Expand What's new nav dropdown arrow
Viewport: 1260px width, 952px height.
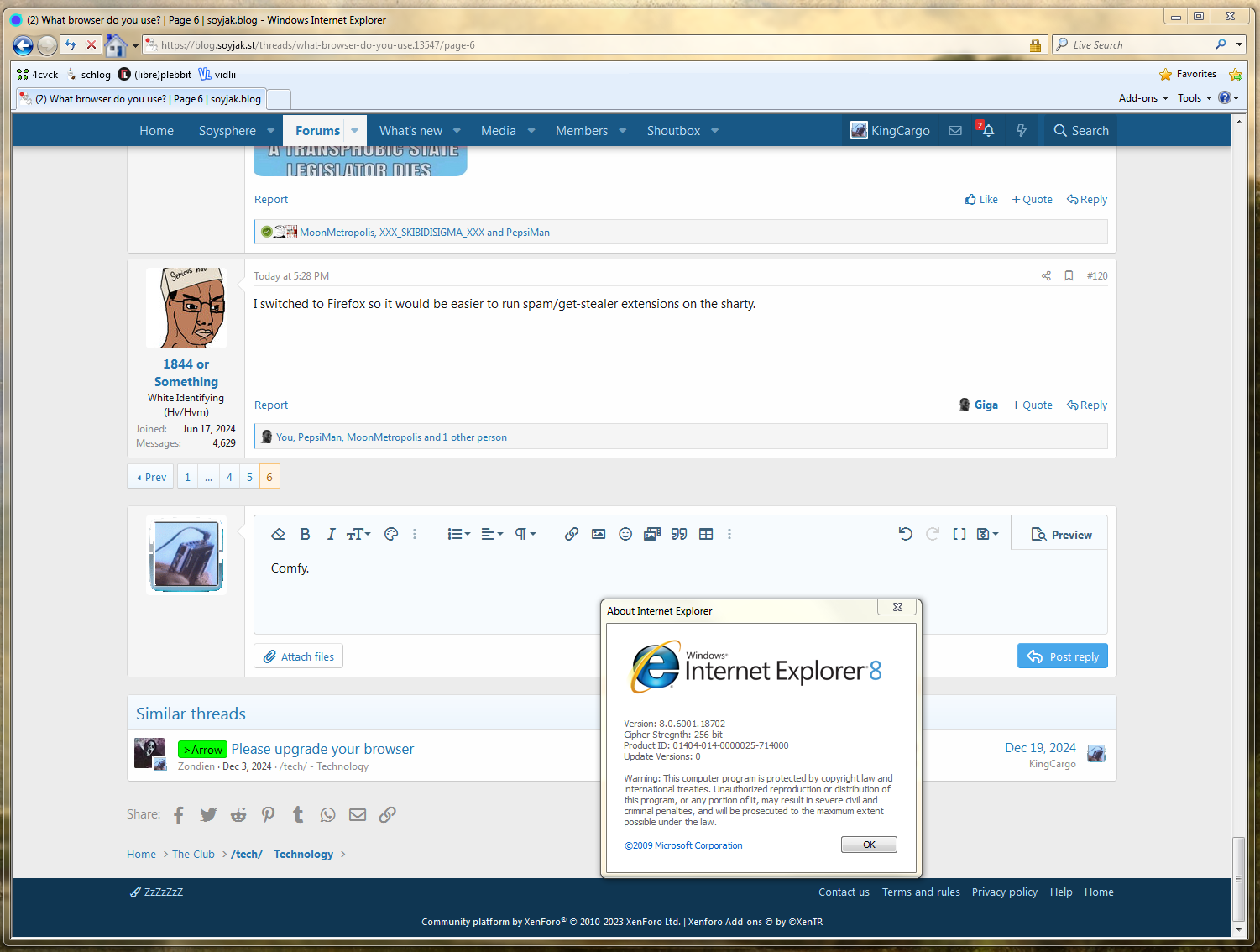pos(457,130)
